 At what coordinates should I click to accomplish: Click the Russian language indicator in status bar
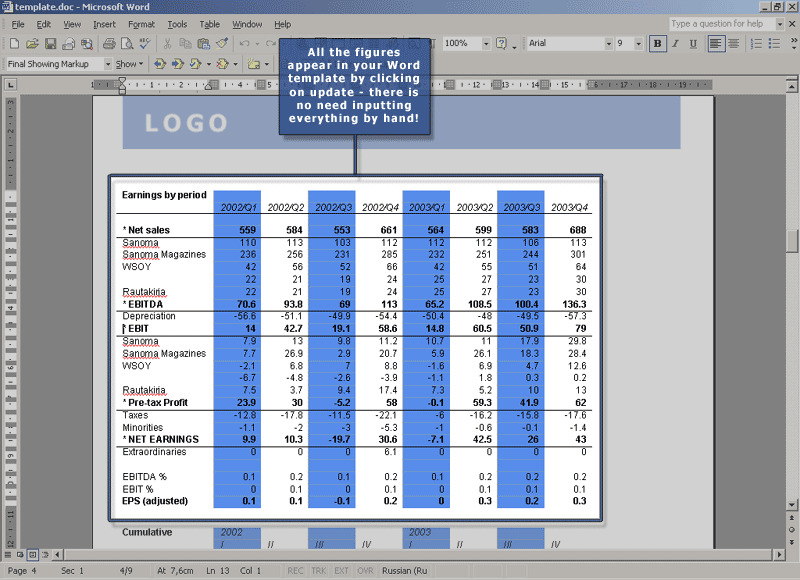(x=405, y=571)
